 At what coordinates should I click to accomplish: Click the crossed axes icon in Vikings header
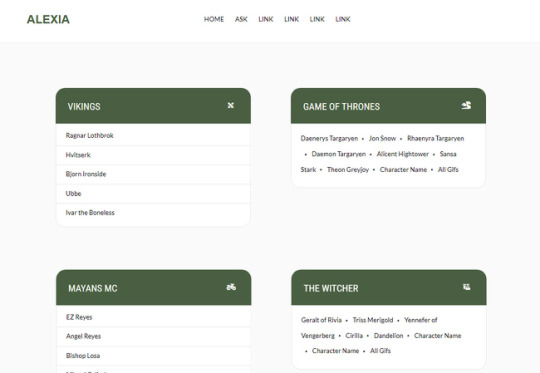(x=231, y=105)
